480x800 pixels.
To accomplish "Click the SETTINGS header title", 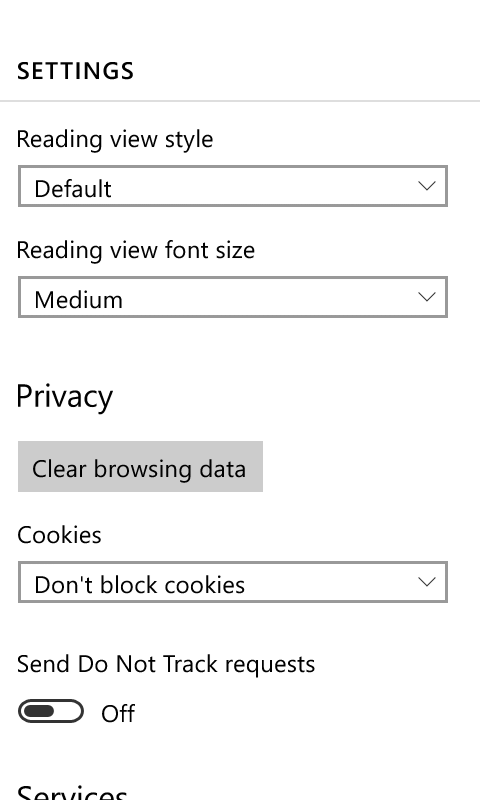I will point(75,71).
